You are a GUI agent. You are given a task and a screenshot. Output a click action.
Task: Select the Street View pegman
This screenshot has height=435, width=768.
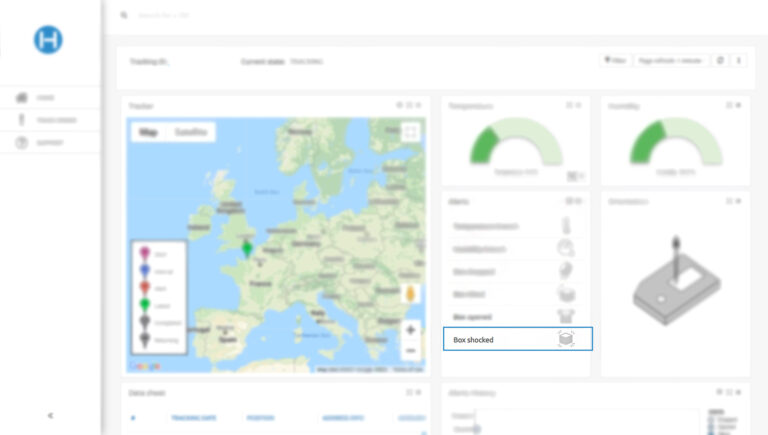pos(410,293)
